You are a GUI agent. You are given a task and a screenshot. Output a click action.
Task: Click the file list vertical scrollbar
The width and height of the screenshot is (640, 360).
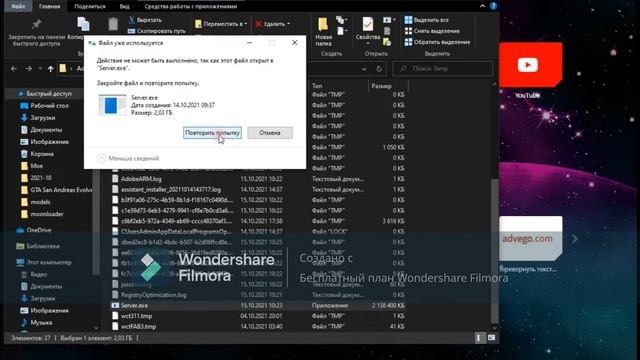point(494,249)
